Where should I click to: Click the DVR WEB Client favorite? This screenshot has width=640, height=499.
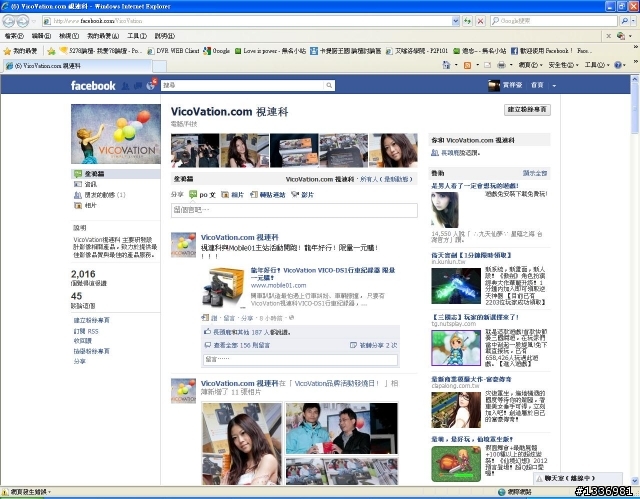coord(173,51)
